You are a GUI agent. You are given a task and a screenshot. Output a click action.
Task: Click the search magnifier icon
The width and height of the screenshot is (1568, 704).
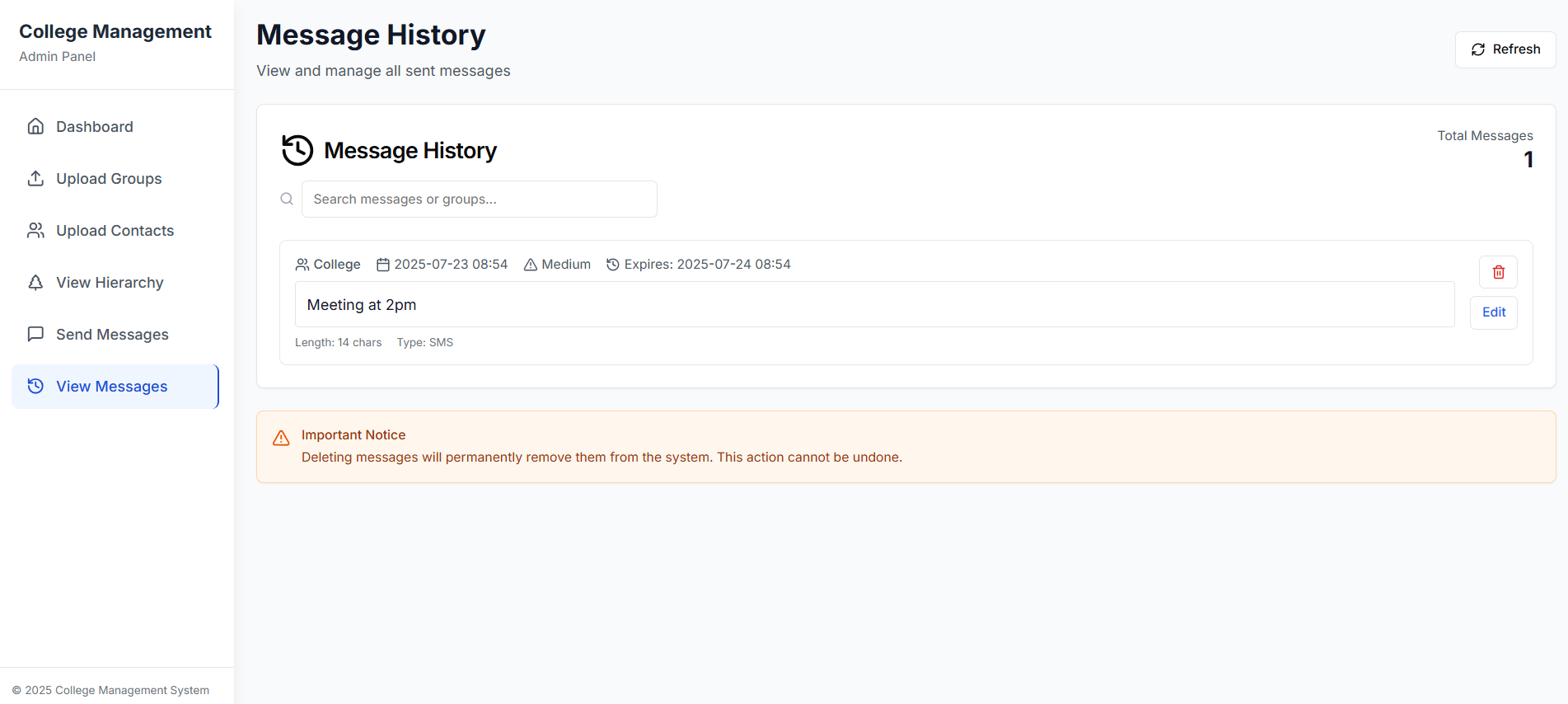pyautogui.click(x=287, y=199)
